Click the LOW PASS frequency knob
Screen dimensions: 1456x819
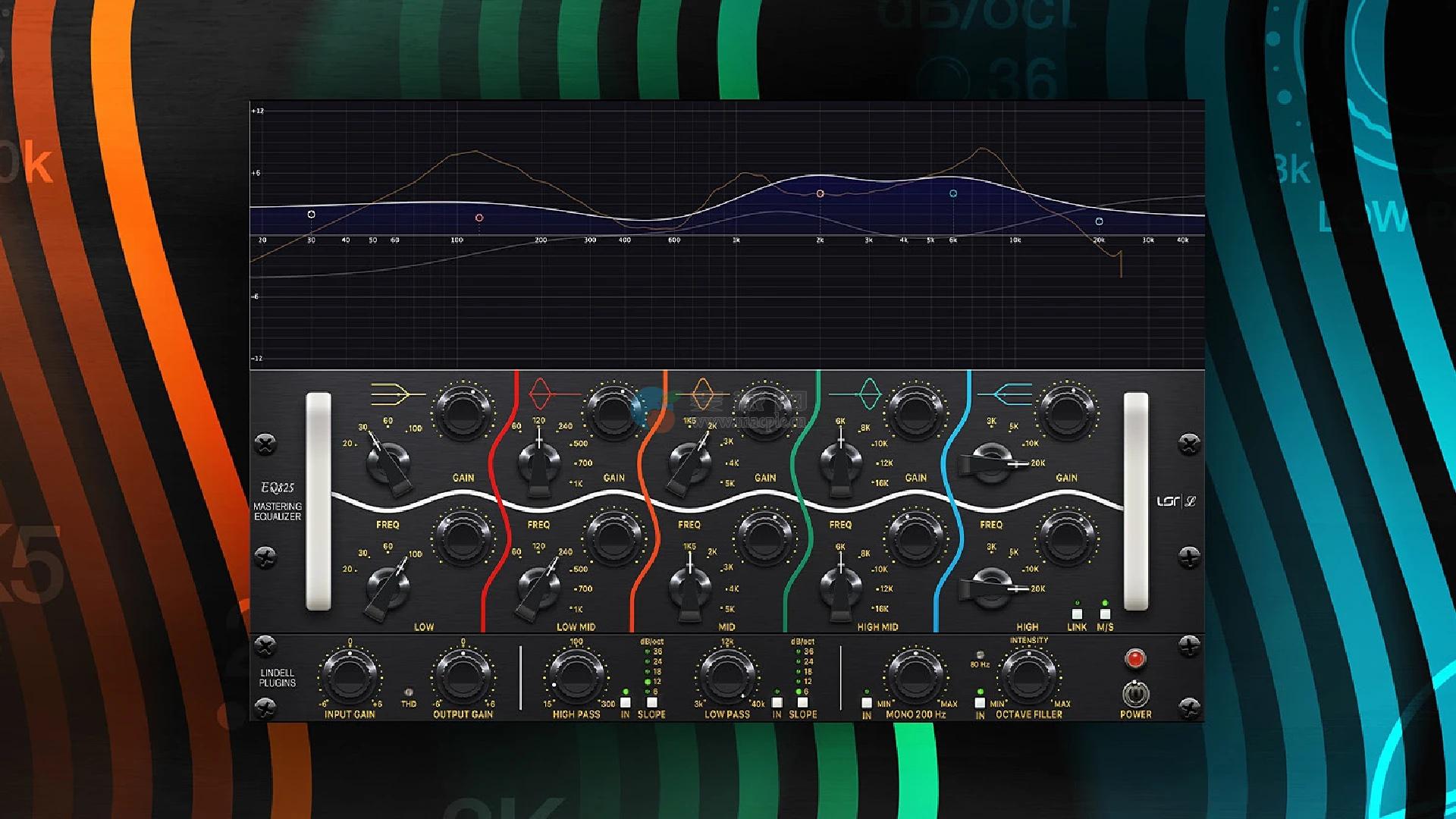pos(726,676)
